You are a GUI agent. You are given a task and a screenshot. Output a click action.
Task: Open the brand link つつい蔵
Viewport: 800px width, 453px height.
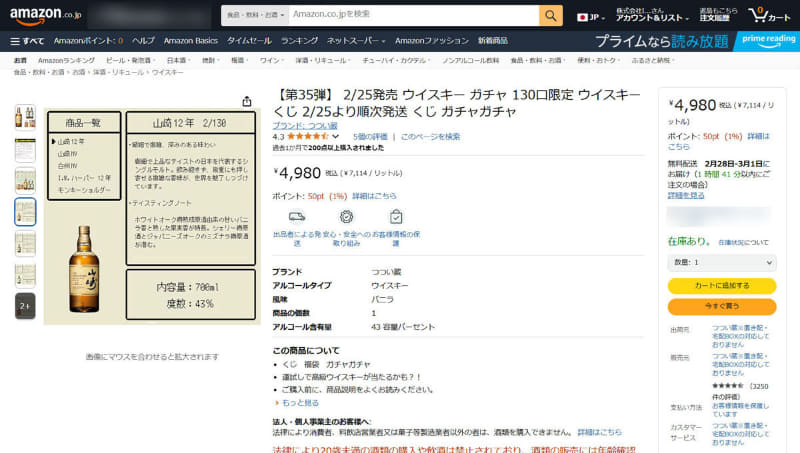coord(301,125)
